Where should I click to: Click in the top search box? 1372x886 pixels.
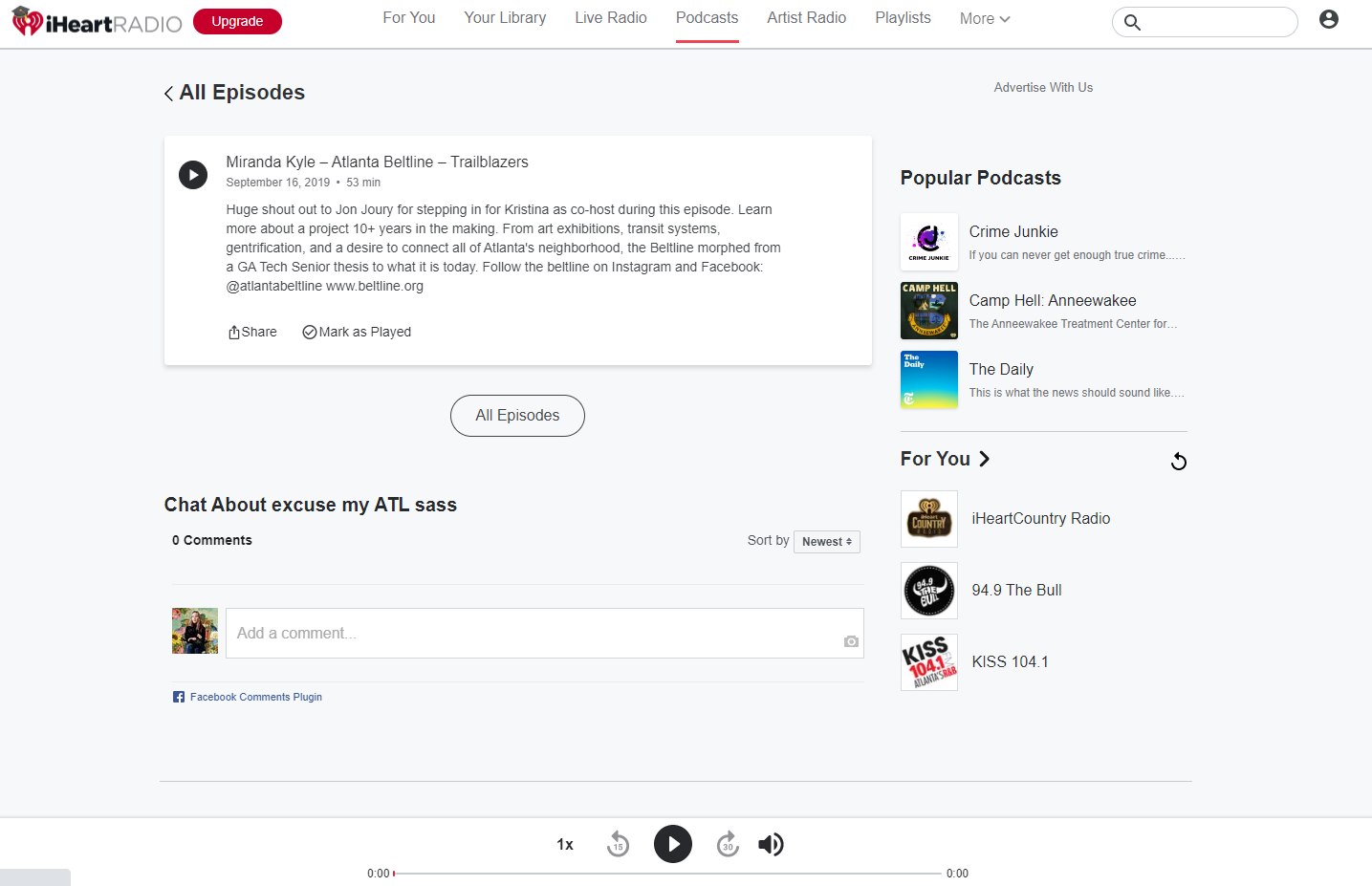[x=1205, y=22]
